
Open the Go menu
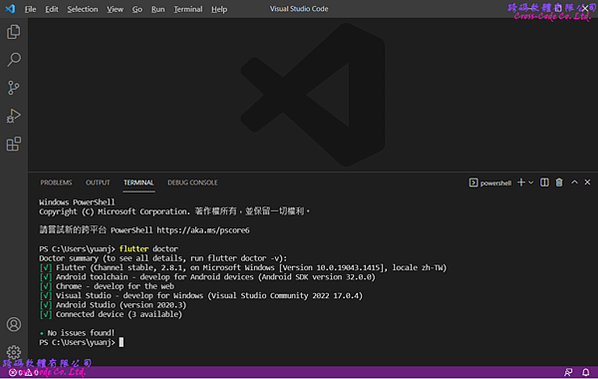click(137, 9)
